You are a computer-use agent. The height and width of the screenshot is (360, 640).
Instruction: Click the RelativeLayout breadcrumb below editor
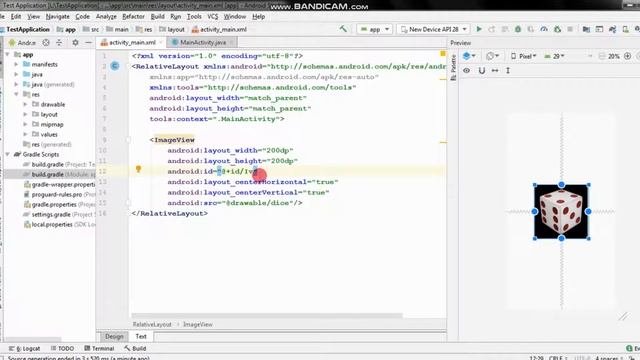[x=152, y=324]
